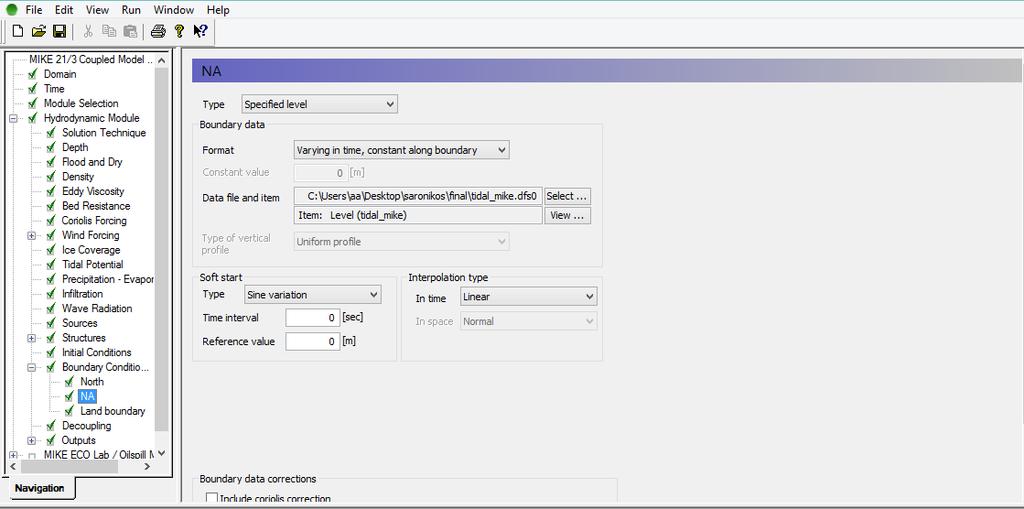The width and height of the screenshot is (1024, 509).
Task: Expand the MIKE ECO Lab / Oilspill node
Action: [x=13, y=455]
